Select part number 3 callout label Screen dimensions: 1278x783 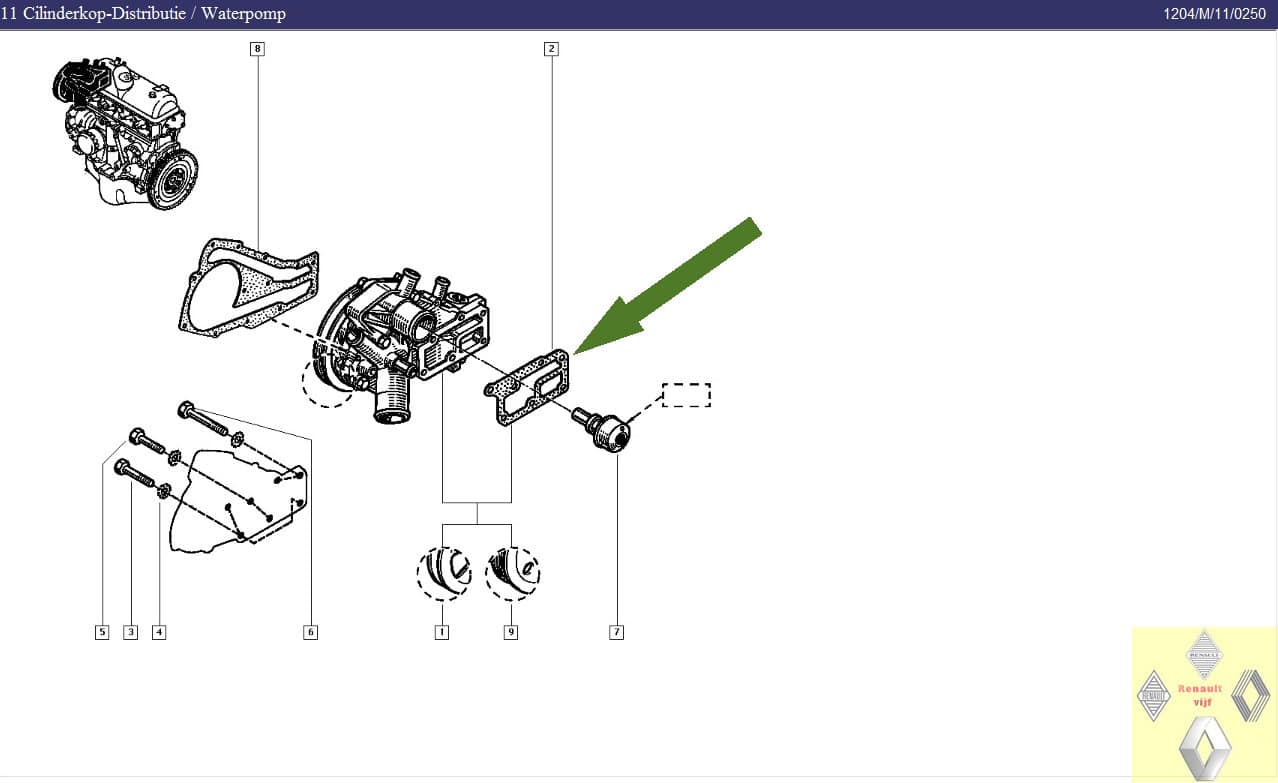click(x=130, y=631)
